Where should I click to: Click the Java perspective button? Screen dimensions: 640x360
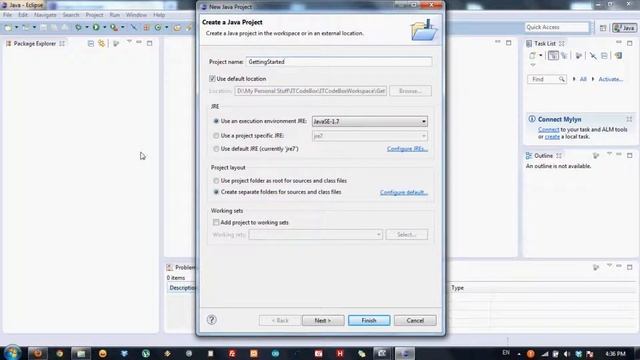[x=624, y=28]
